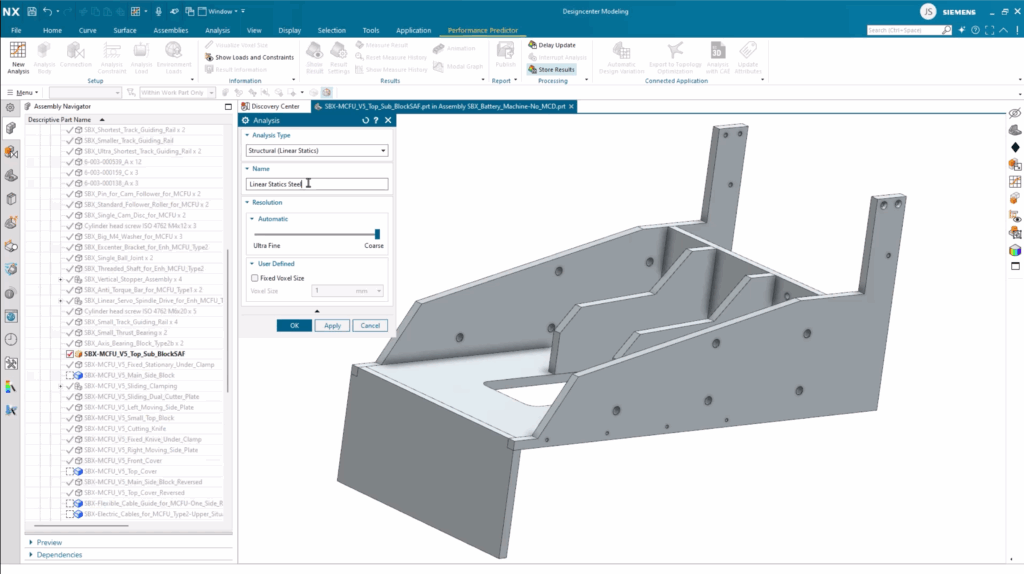Open the Analysis Type dropdown
The height and width of the screenshot is (574, 1024).
point(317,151)
